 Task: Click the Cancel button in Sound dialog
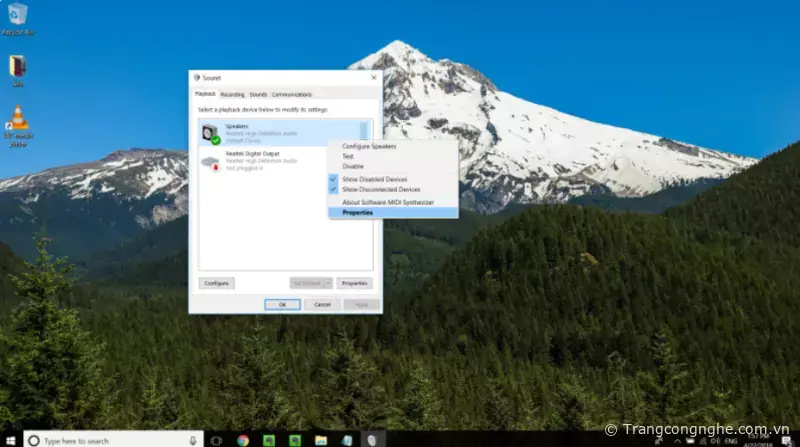pyautogui.click(x=322, y=304)
